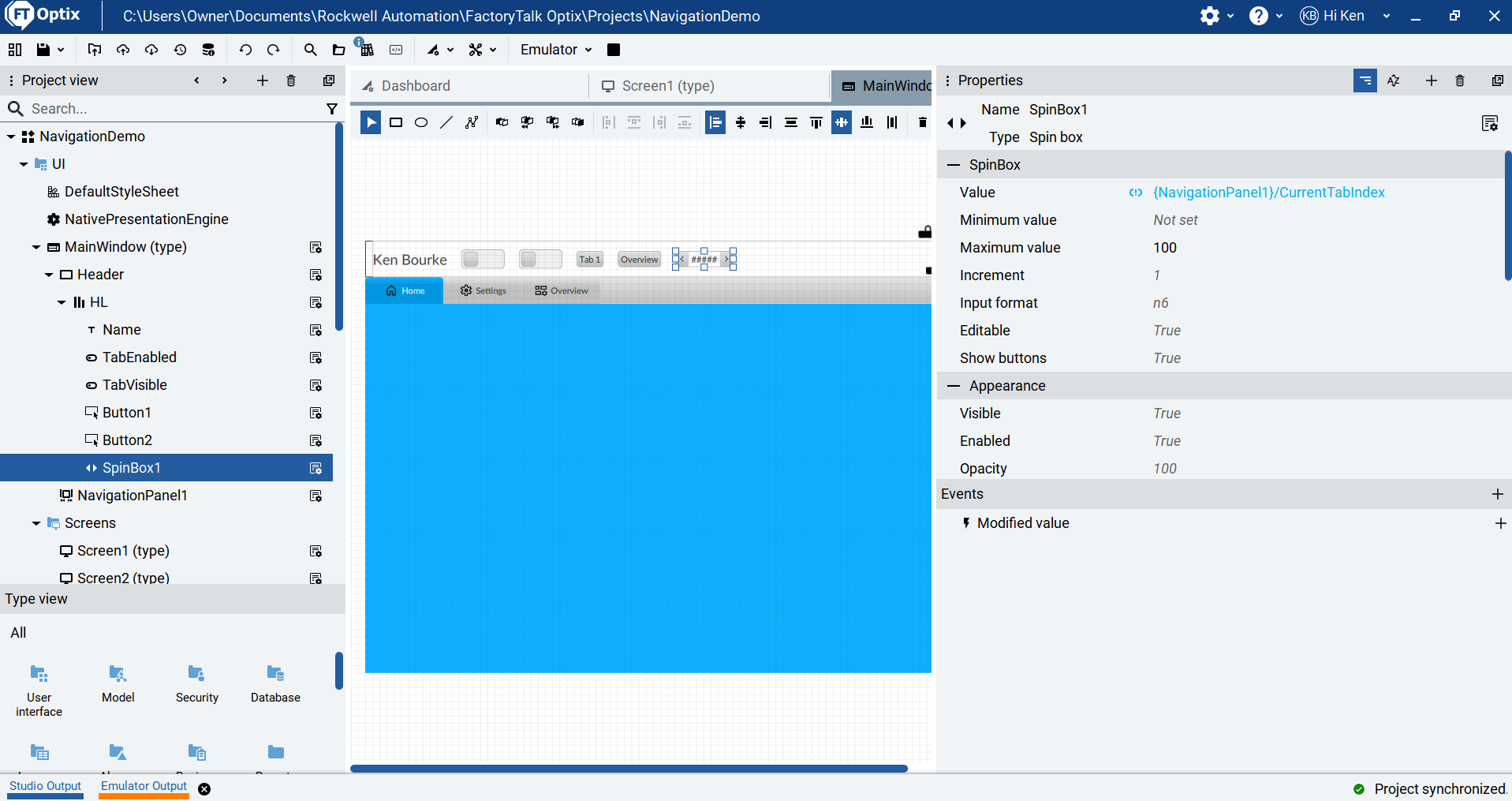1512x801 pixels.
Task: Collapse the Header node arrow
Action: 49,275
